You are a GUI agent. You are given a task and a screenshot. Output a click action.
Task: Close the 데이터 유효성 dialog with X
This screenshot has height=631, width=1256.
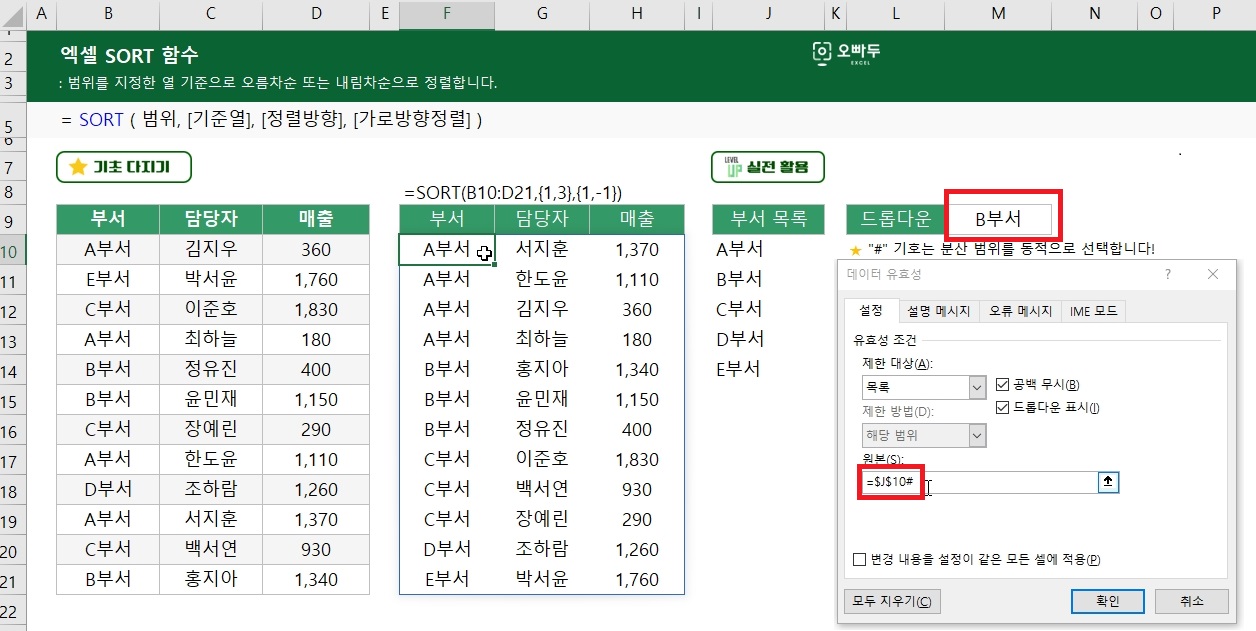(1213, 273)
